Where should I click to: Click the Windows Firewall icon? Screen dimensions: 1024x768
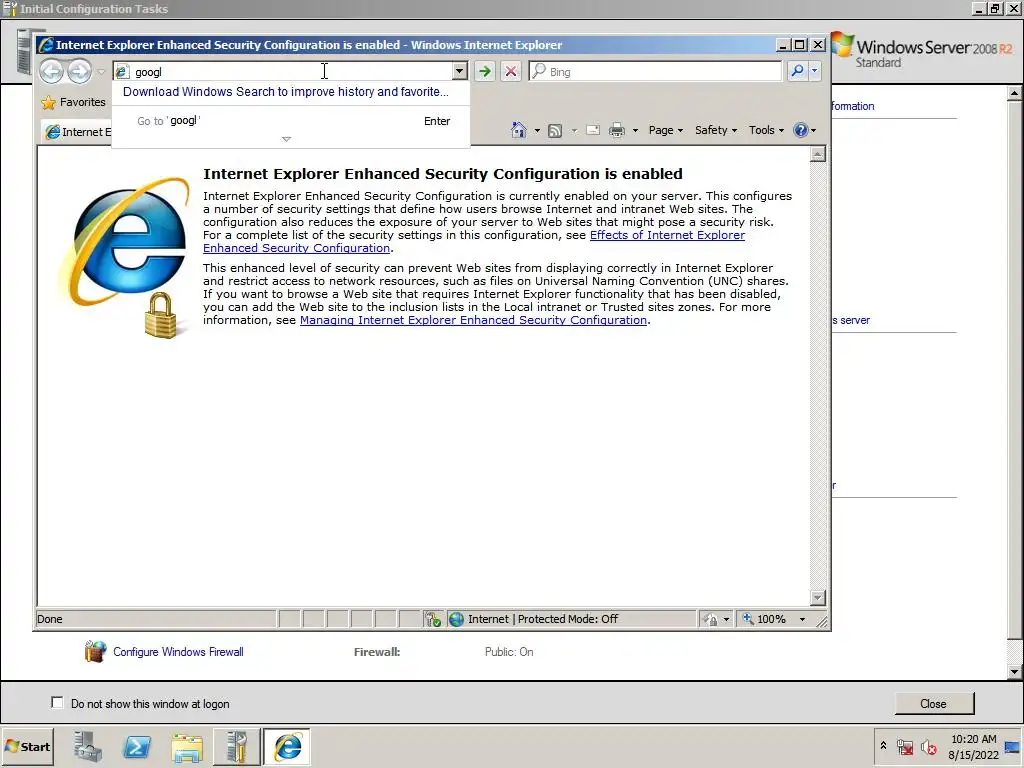[95, 651]
